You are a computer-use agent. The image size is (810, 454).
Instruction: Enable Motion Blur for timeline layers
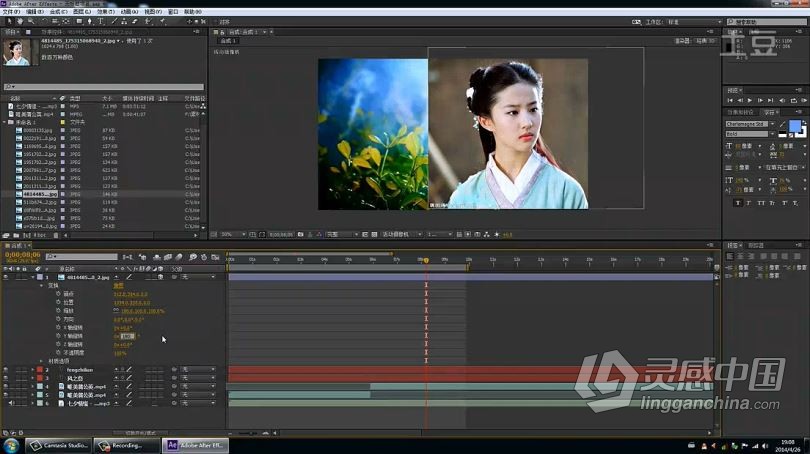pyautogui.click(x=179, y=257)
